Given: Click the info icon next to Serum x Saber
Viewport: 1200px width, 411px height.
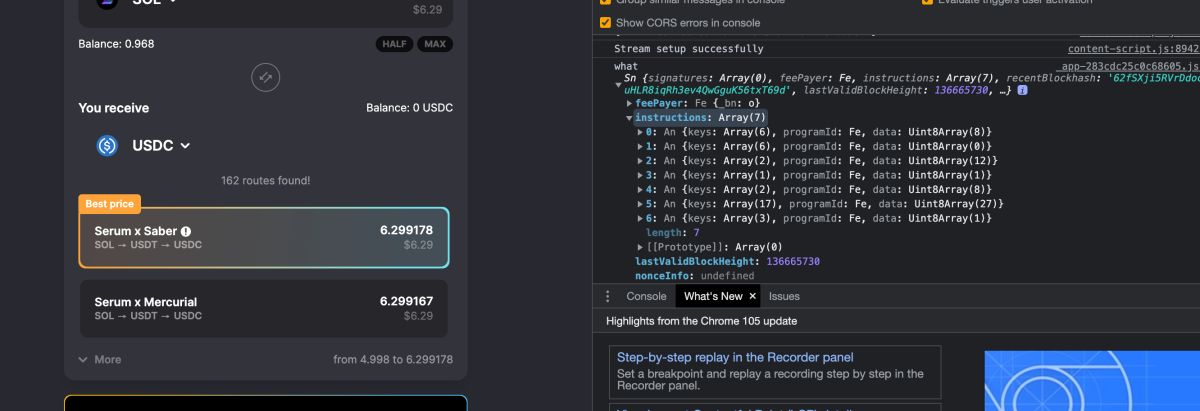Looking at the screenshot, I should coord(186,231).
